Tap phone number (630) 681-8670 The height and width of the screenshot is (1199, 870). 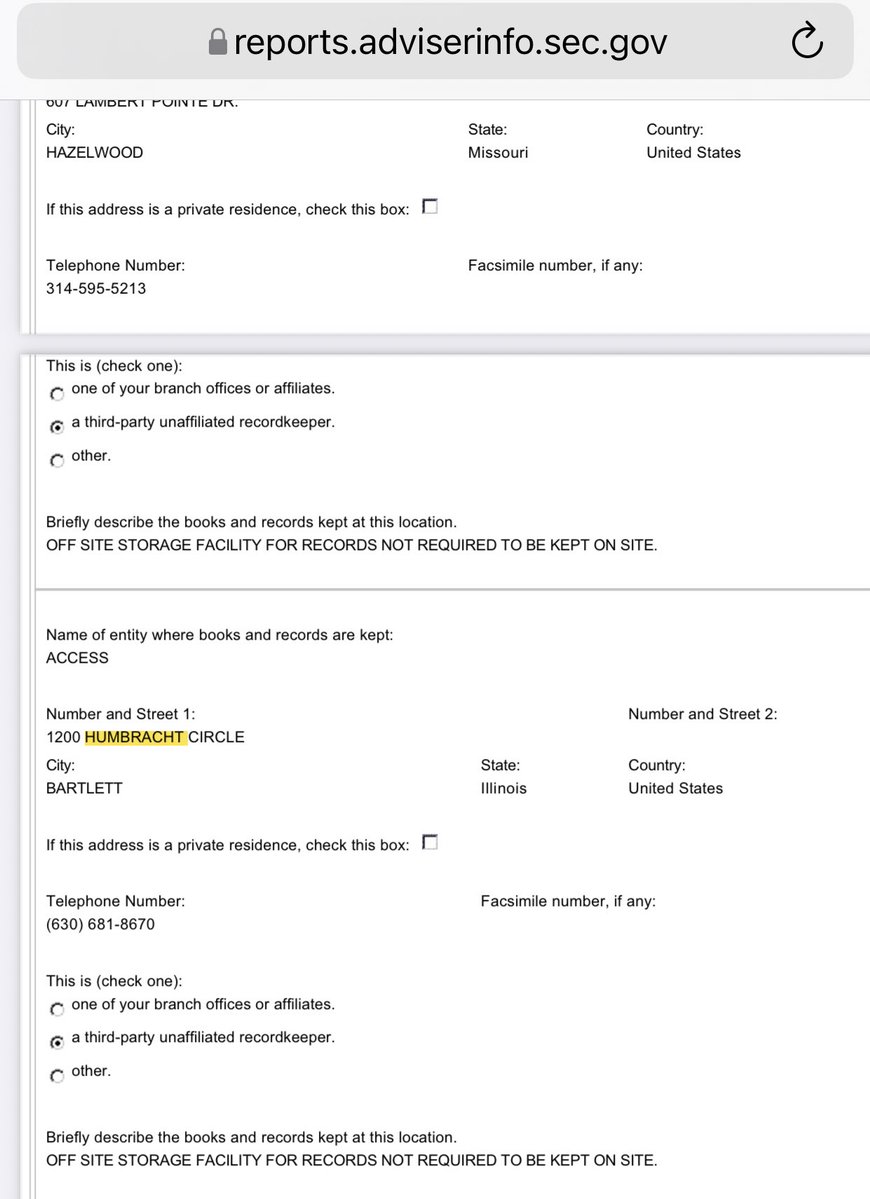point(100,924)
